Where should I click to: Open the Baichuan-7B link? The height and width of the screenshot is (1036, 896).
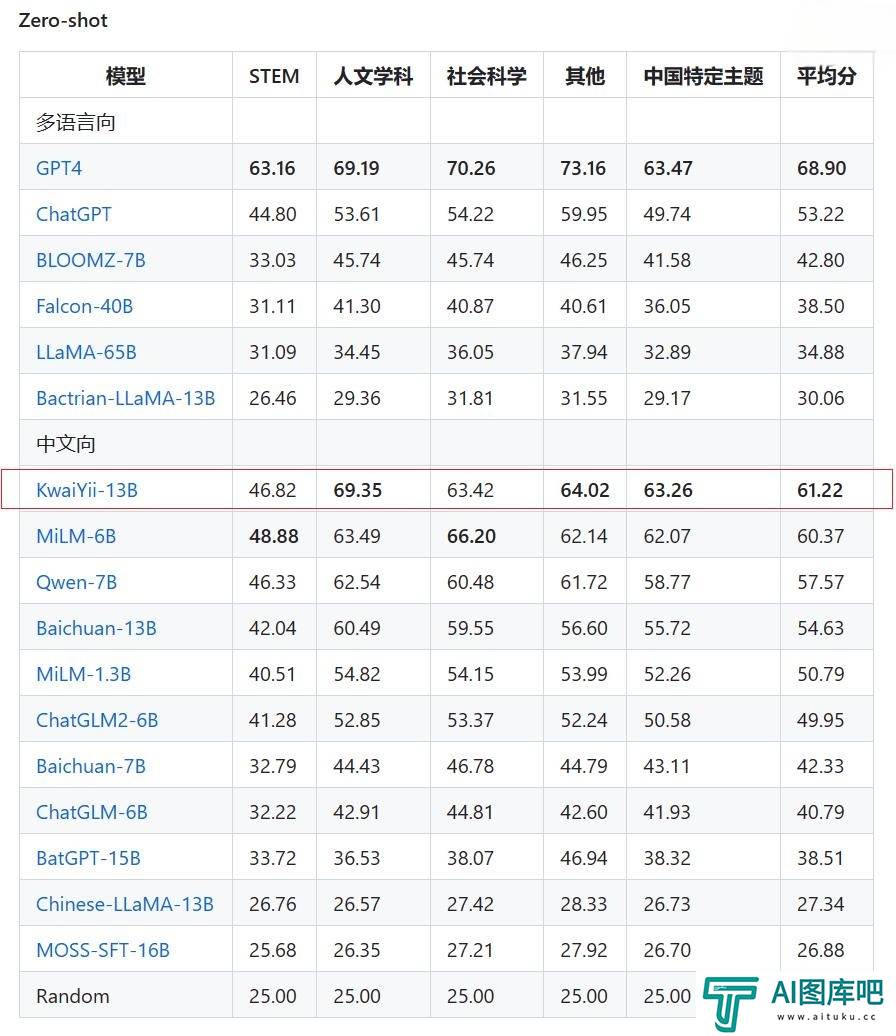[x=91, y=766]
